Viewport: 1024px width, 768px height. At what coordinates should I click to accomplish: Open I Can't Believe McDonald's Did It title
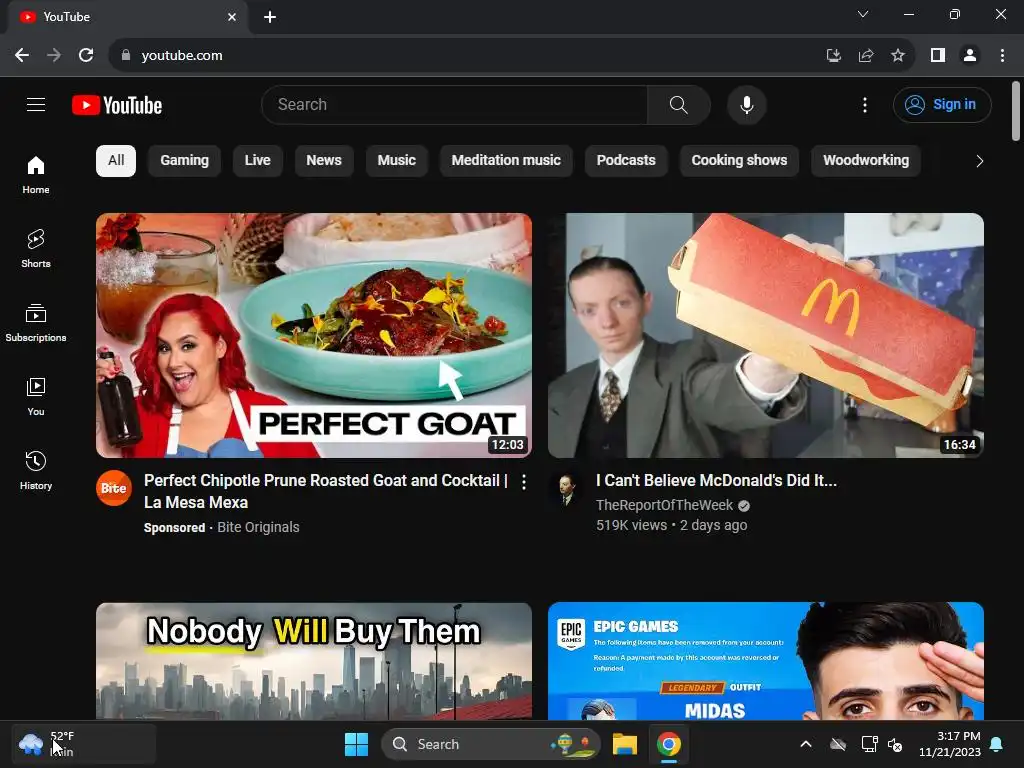tap(716, 481)
